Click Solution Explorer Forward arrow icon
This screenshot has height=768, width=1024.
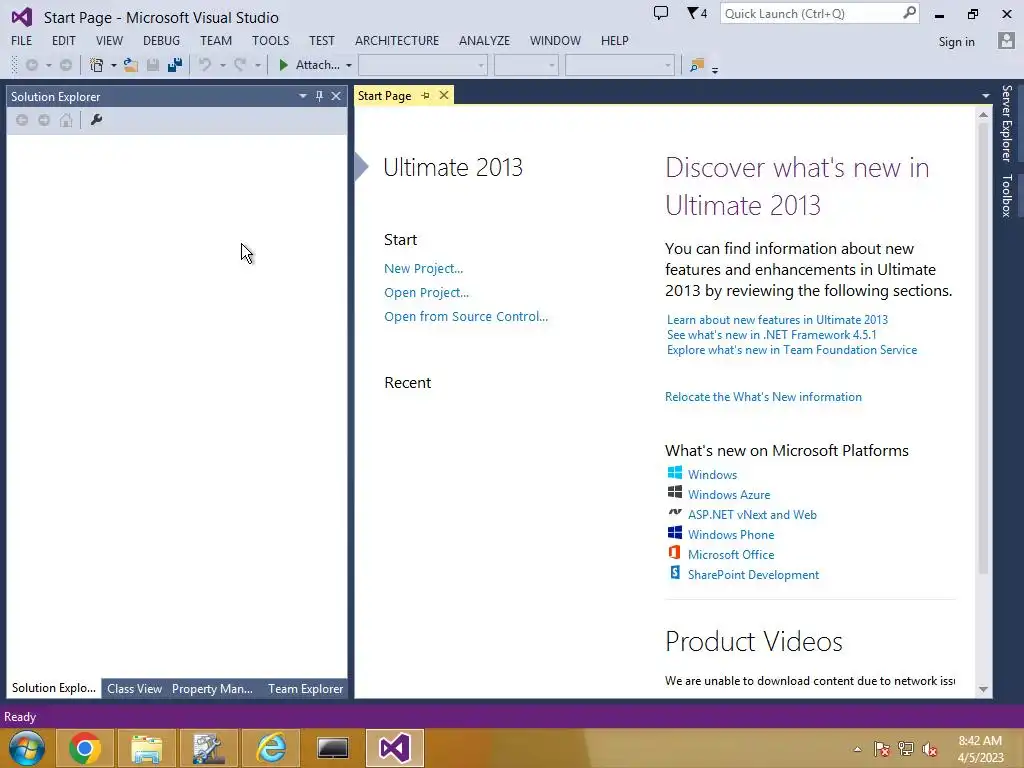44,120
